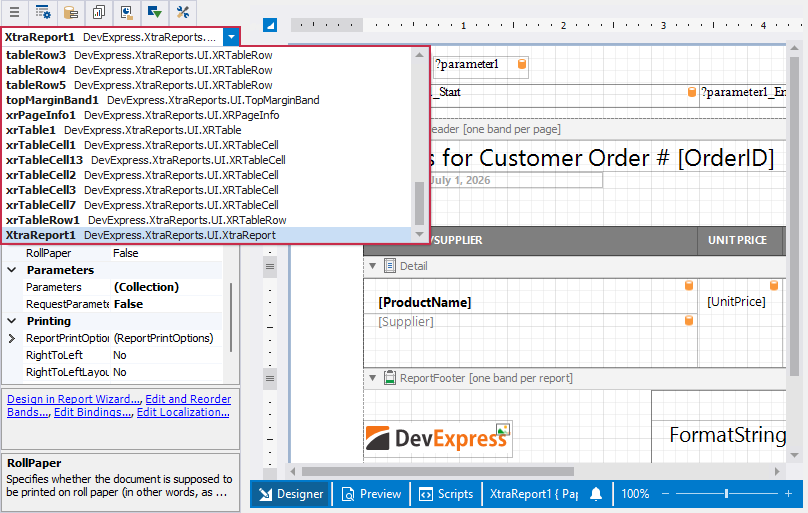Click the Designer tab icon
The width and height of the screenshot is (808, 513).
coord(265,494)
